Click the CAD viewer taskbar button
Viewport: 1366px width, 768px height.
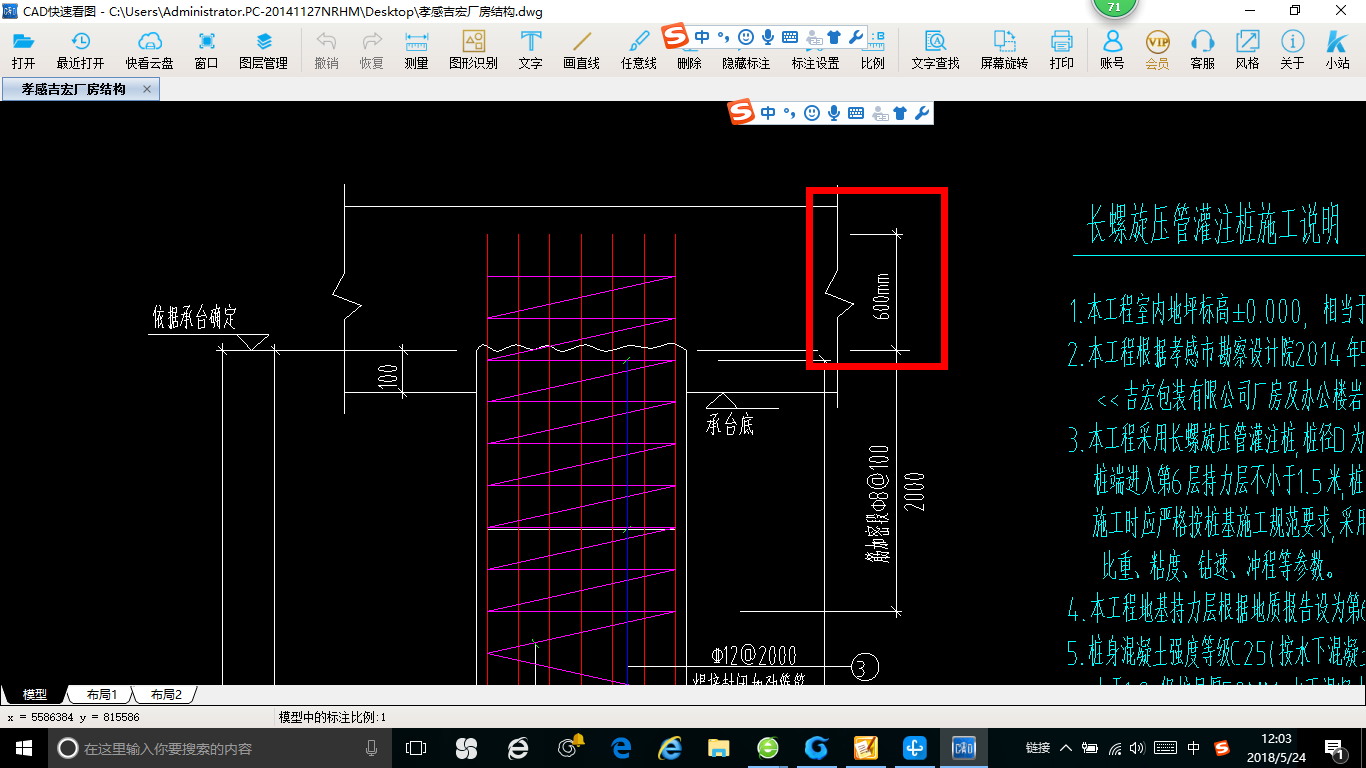coord(964,748)
